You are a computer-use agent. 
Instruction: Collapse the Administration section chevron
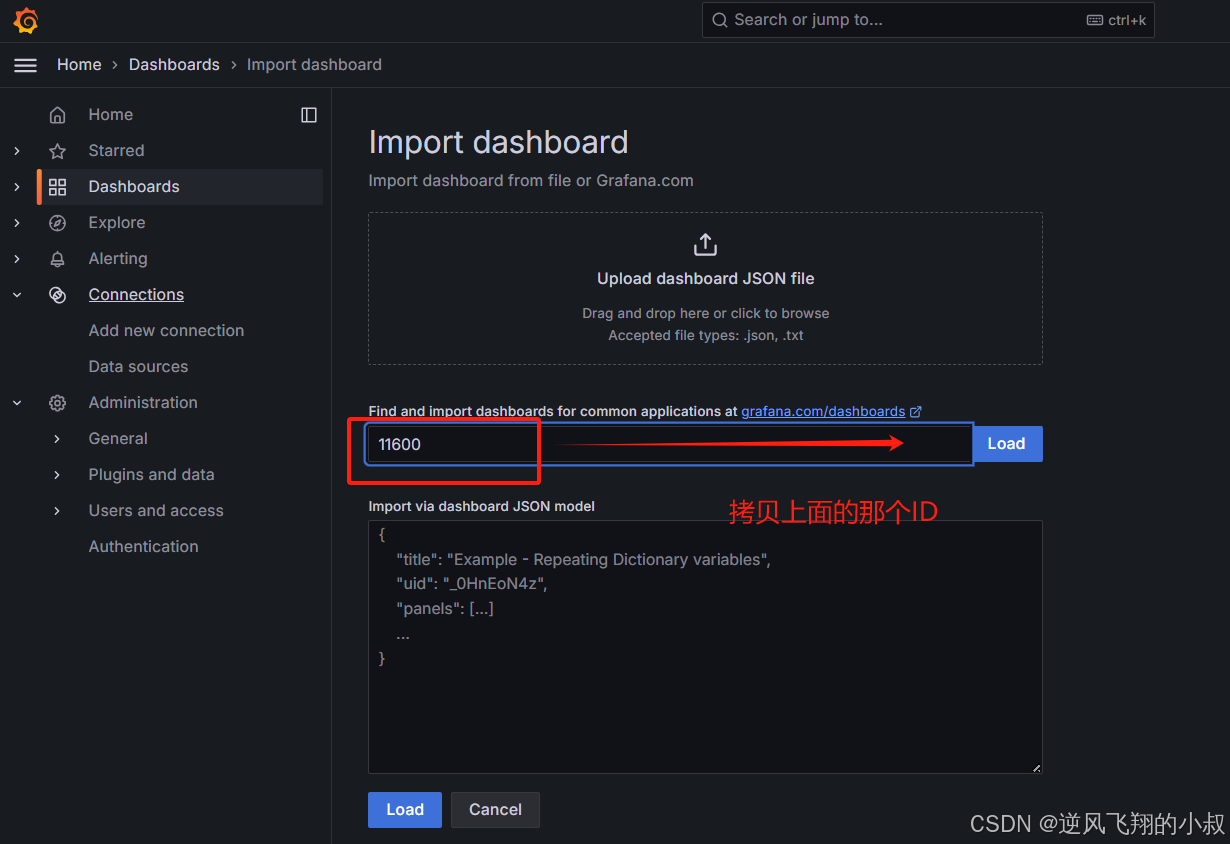tap(17, 403)
